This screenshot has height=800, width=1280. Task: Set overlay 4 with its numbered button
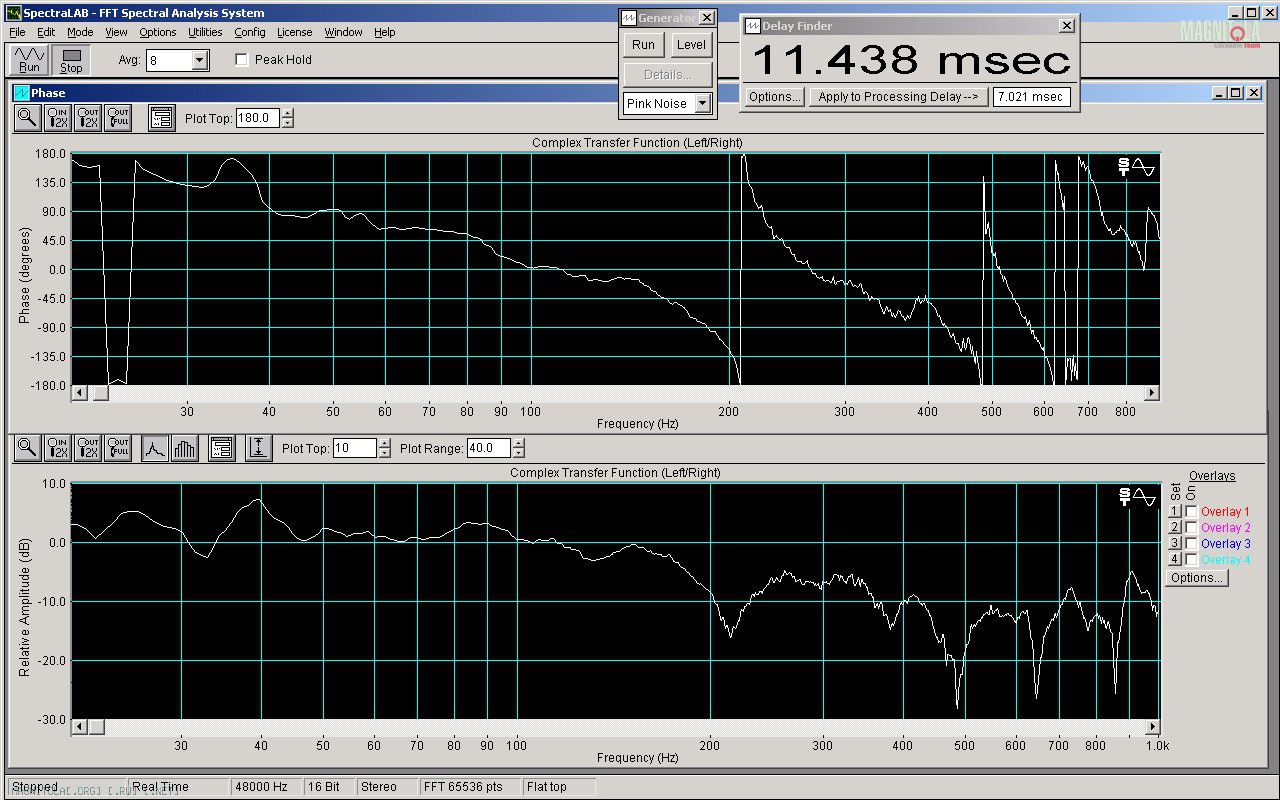tap(1176, 560)
